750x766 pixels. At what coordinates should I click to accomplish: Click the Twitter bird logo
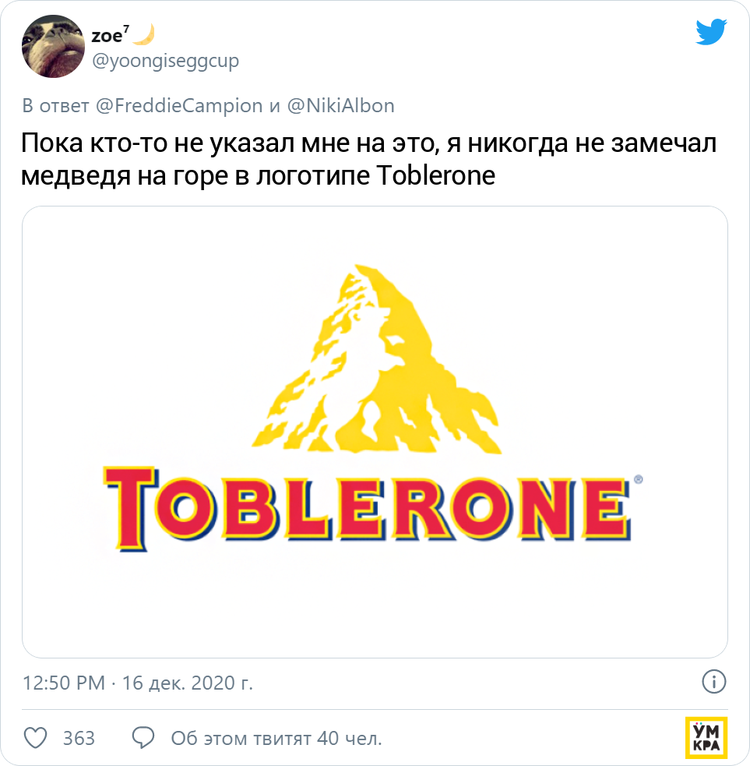coord(711,32)
